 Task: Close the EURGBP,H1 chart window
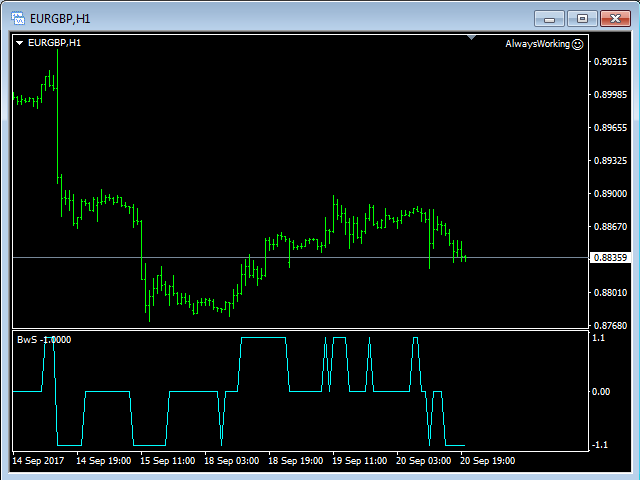coord(614,17)
